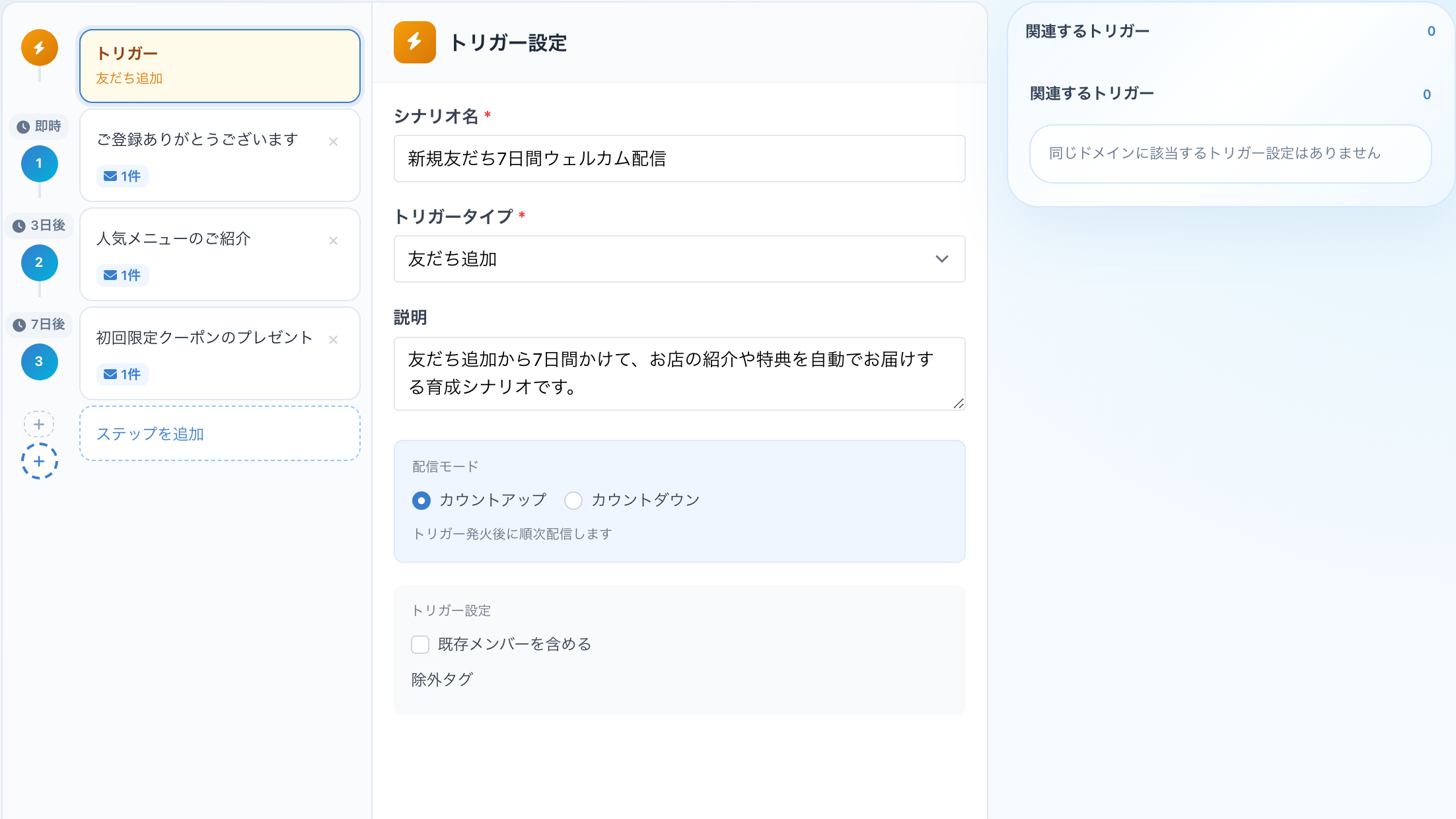Remove the 人気メニューのご紹介 step

(333, 240)
